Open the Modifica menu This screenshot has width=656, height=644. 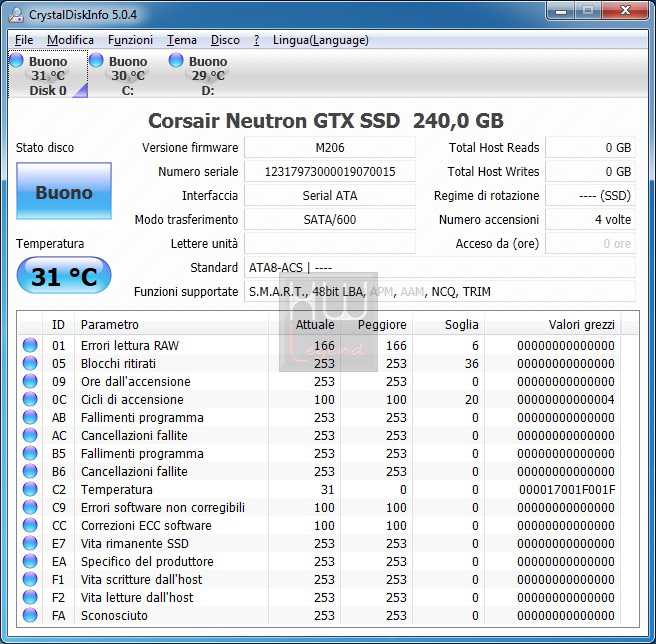pos(70,40)
